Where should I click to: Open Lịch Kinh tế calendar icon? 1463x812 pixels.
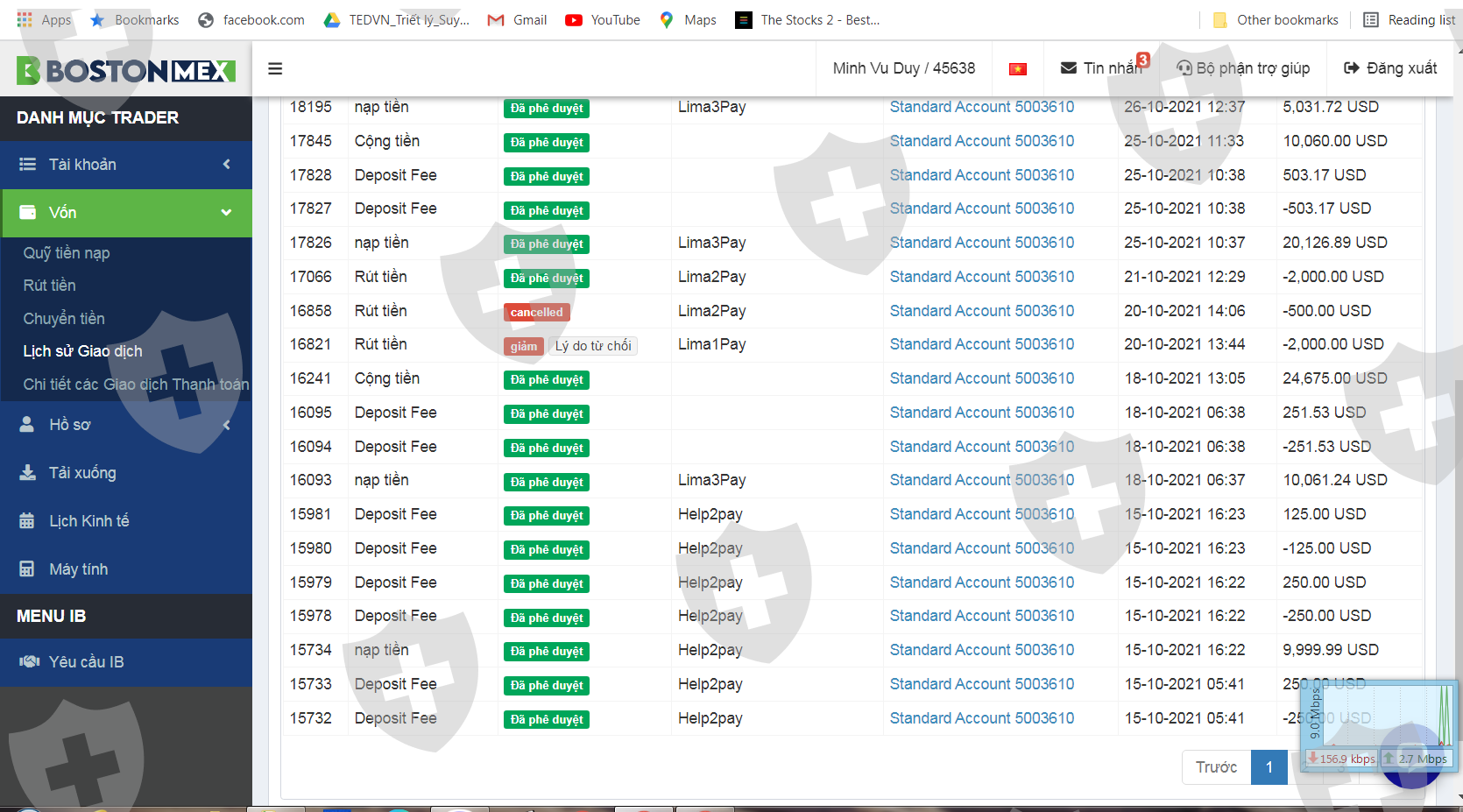(x=28, y=521)
